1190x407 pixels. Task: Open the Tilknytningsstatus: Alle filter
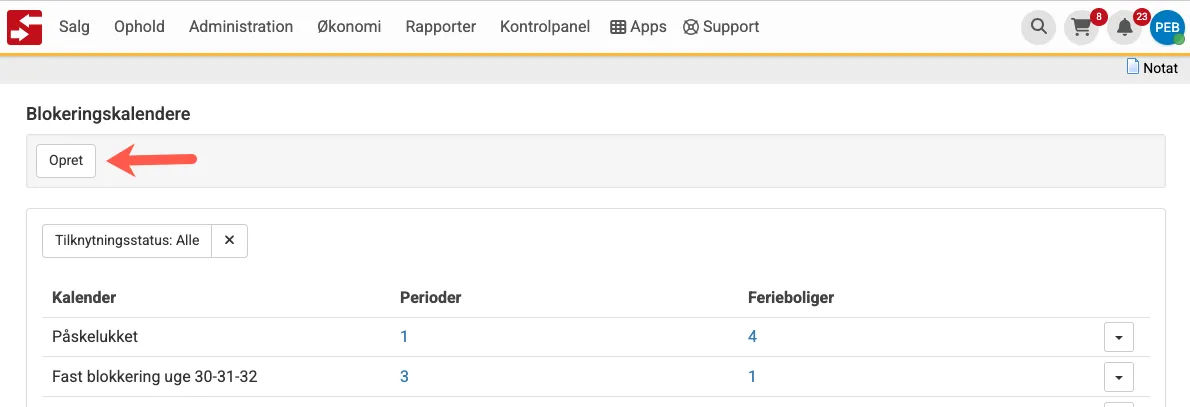(127, 240)
